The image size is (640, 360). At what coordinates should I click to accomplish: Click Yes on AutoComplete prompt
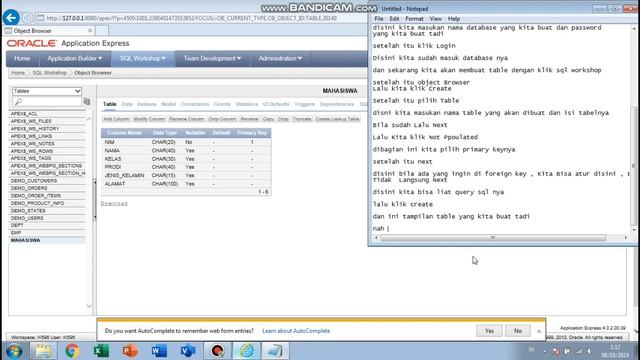[x=489, y=331]
